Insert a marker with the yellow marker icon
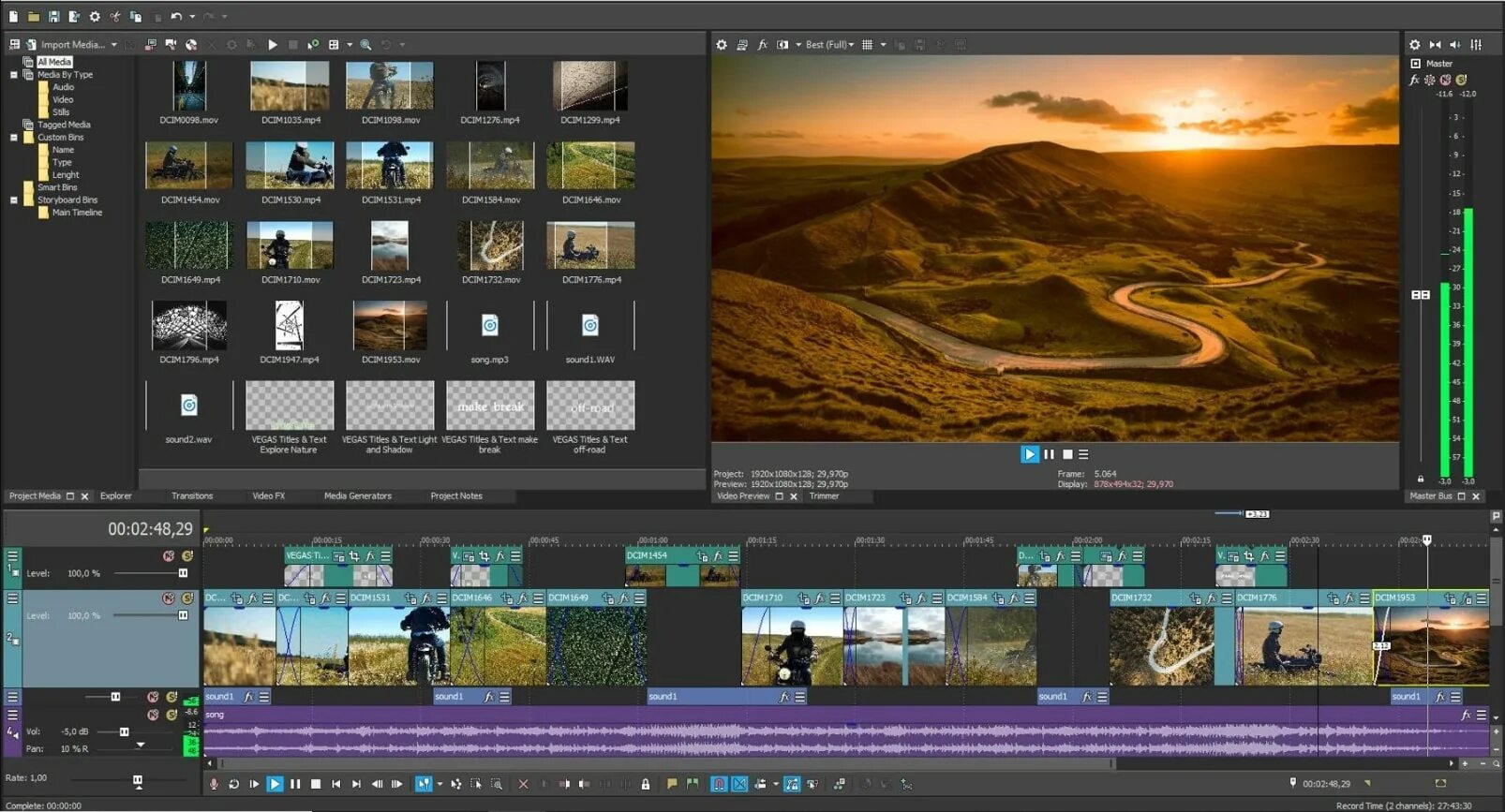This screenshot has height=812, width=1505. pos(672,784)
